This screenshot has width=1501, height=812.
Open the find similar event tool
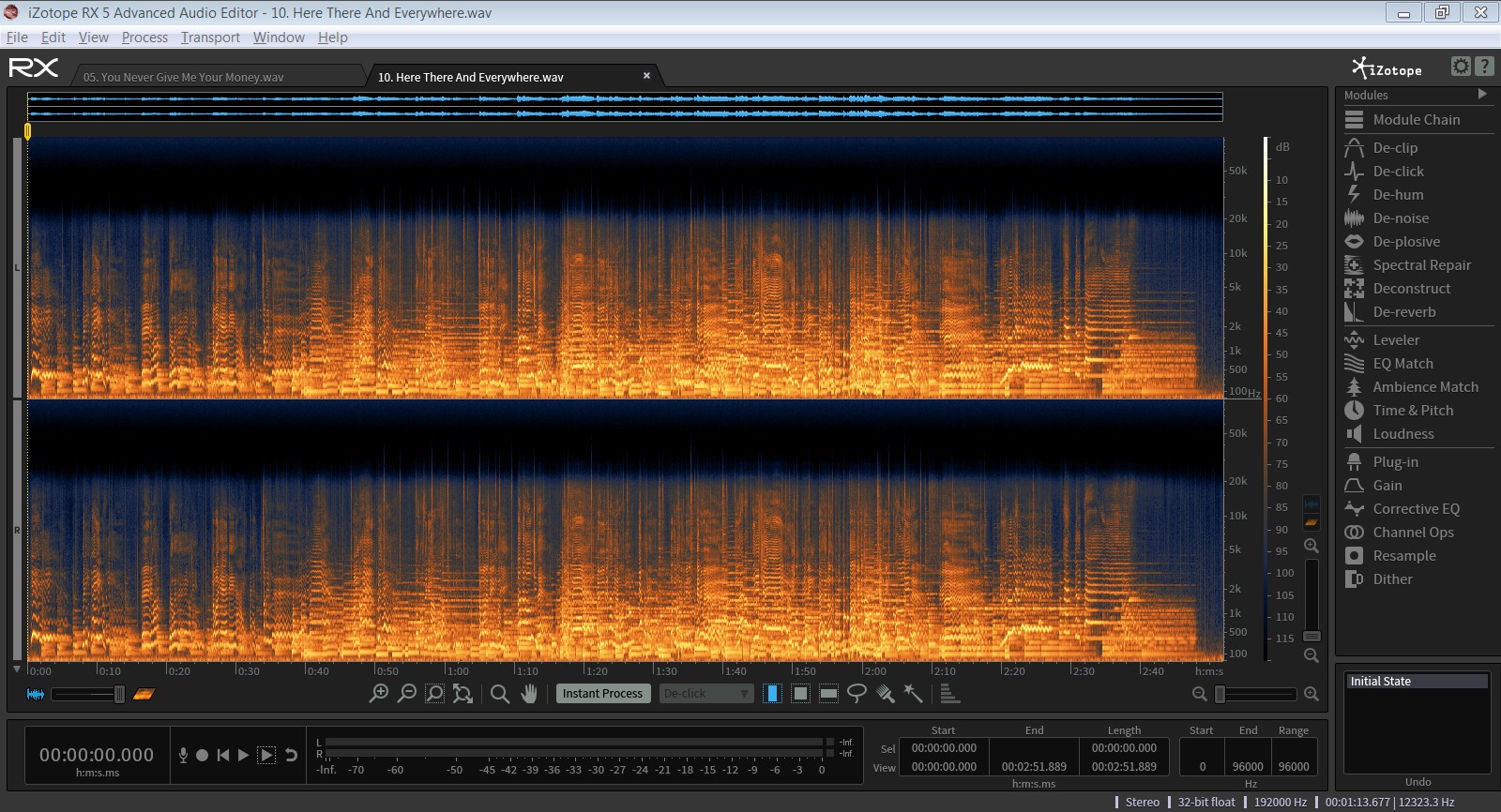click(x=949, y=694)
